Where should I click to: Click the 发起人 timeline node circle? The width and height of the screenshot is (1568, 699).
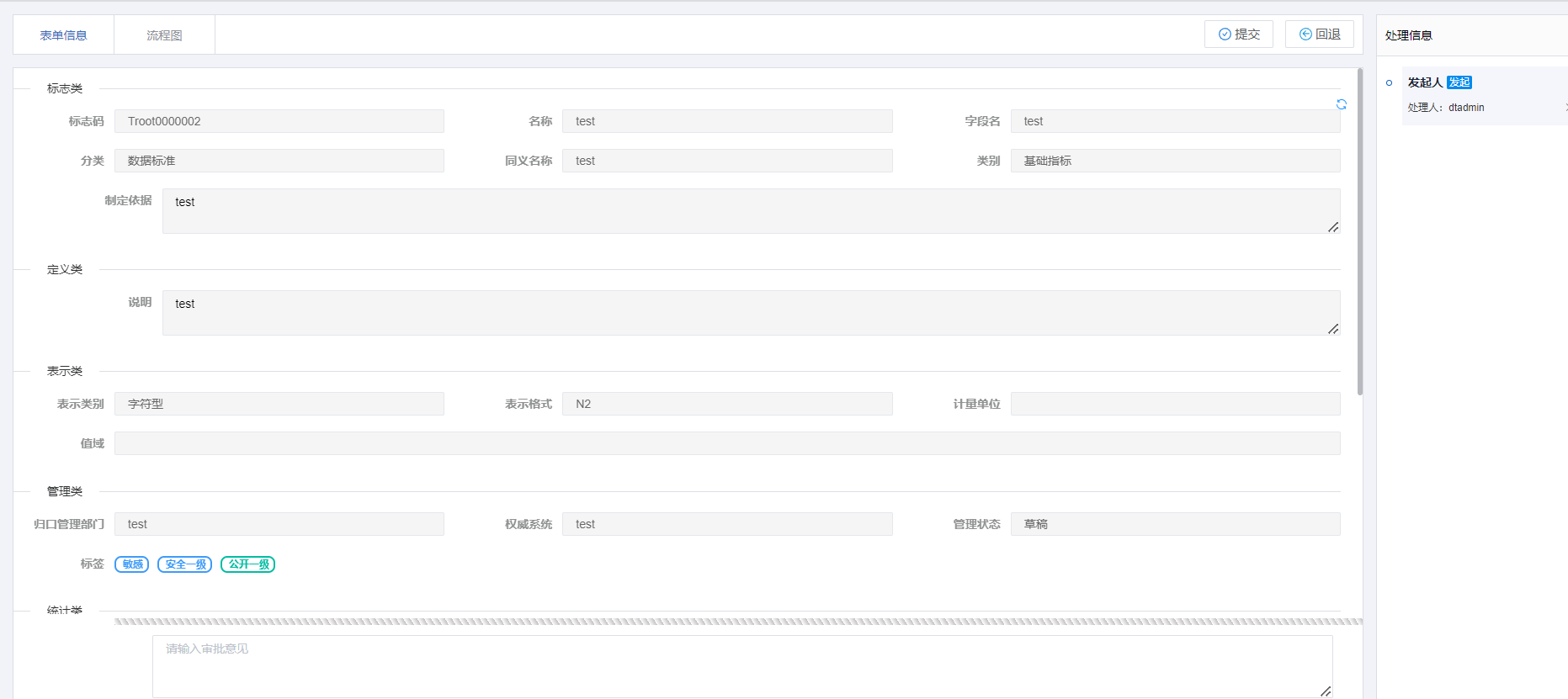1389,82
